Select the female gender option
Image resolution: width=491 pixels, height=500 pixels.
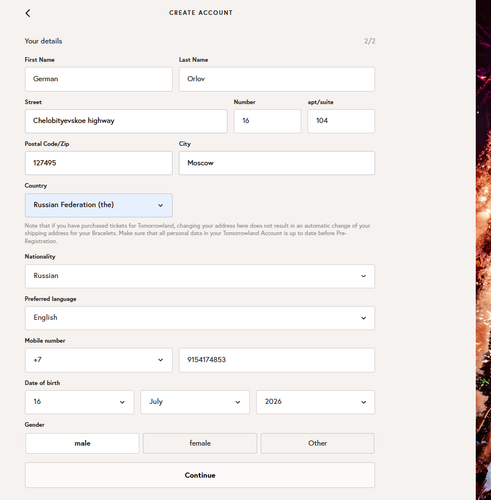200,443
